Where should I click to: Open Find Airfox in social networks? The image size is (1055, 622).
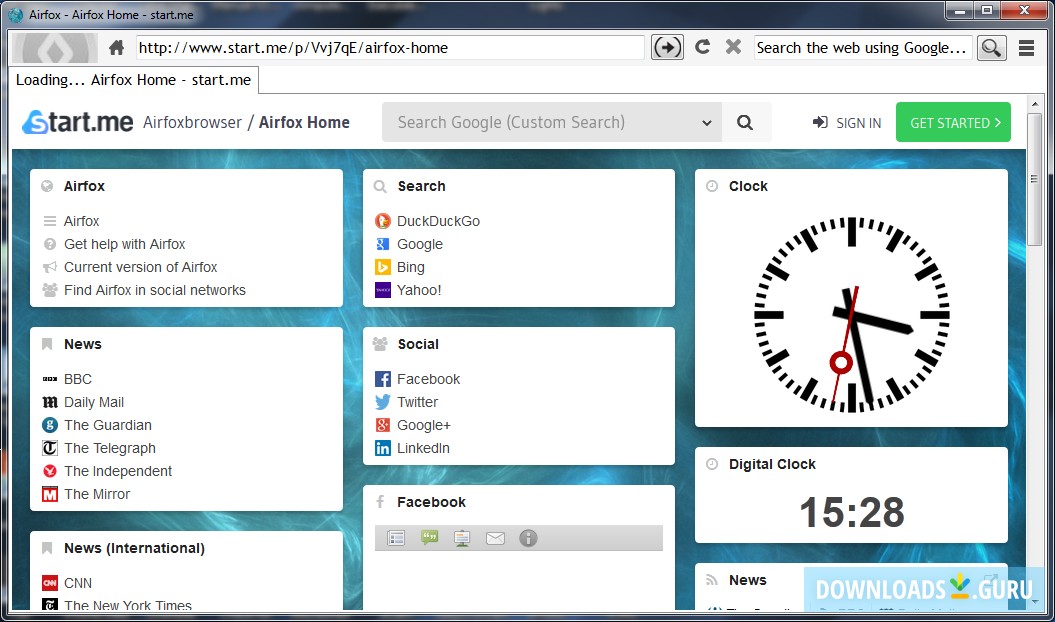(x=155, y=290)
